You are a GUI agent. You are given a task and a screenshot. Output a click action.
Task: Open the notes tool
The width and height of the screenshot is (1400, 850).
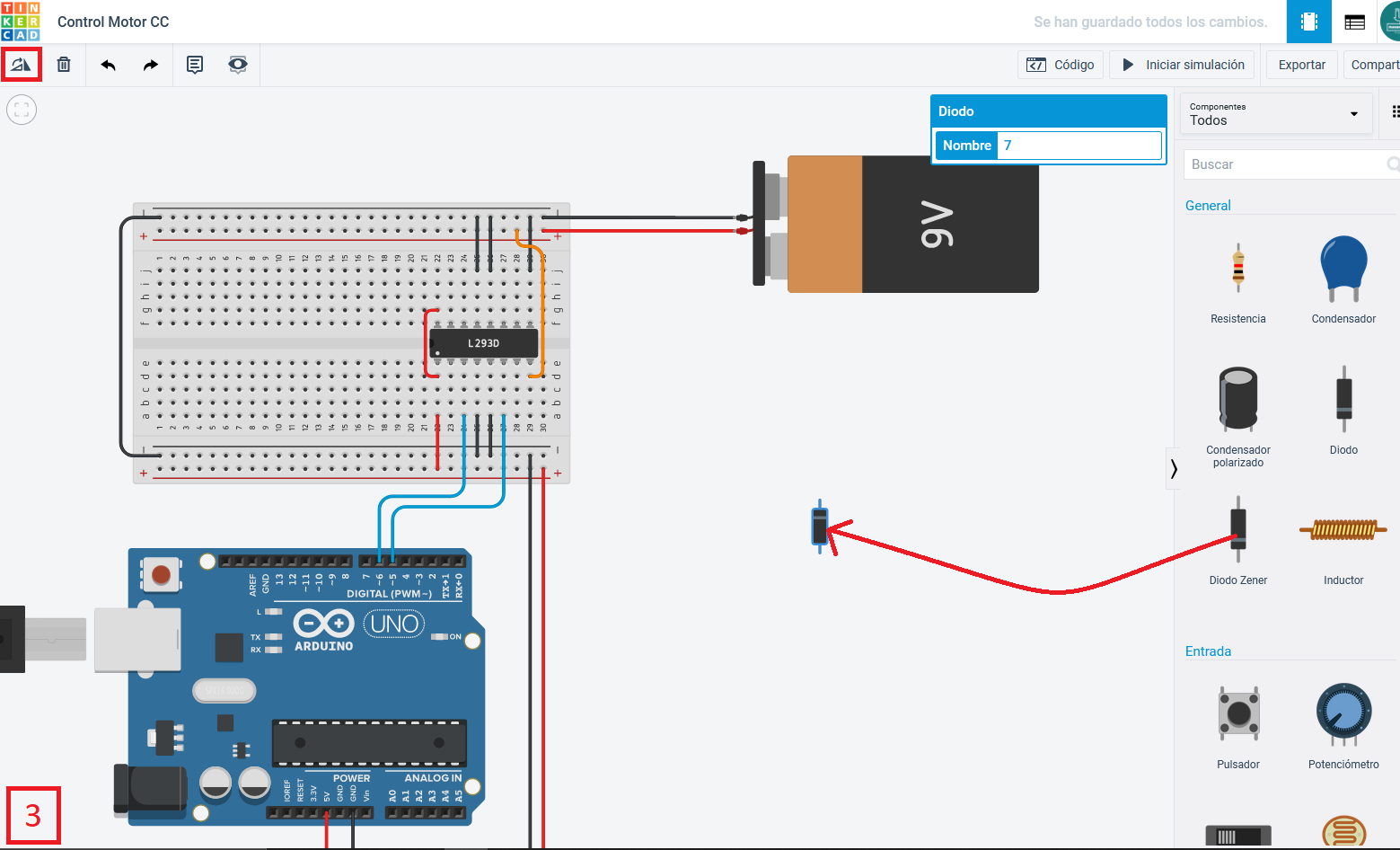(x=194, y=65)
